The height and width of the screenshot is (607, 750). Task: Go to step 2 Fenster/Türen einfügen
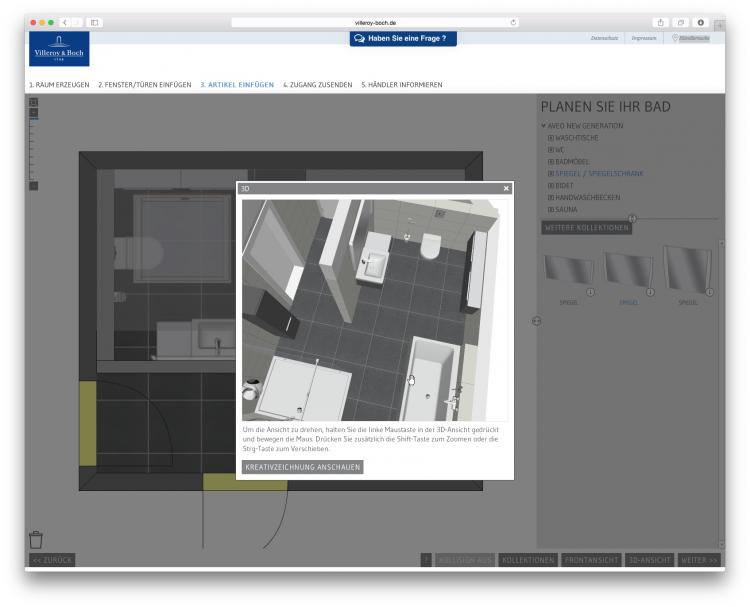coord(144,85)
